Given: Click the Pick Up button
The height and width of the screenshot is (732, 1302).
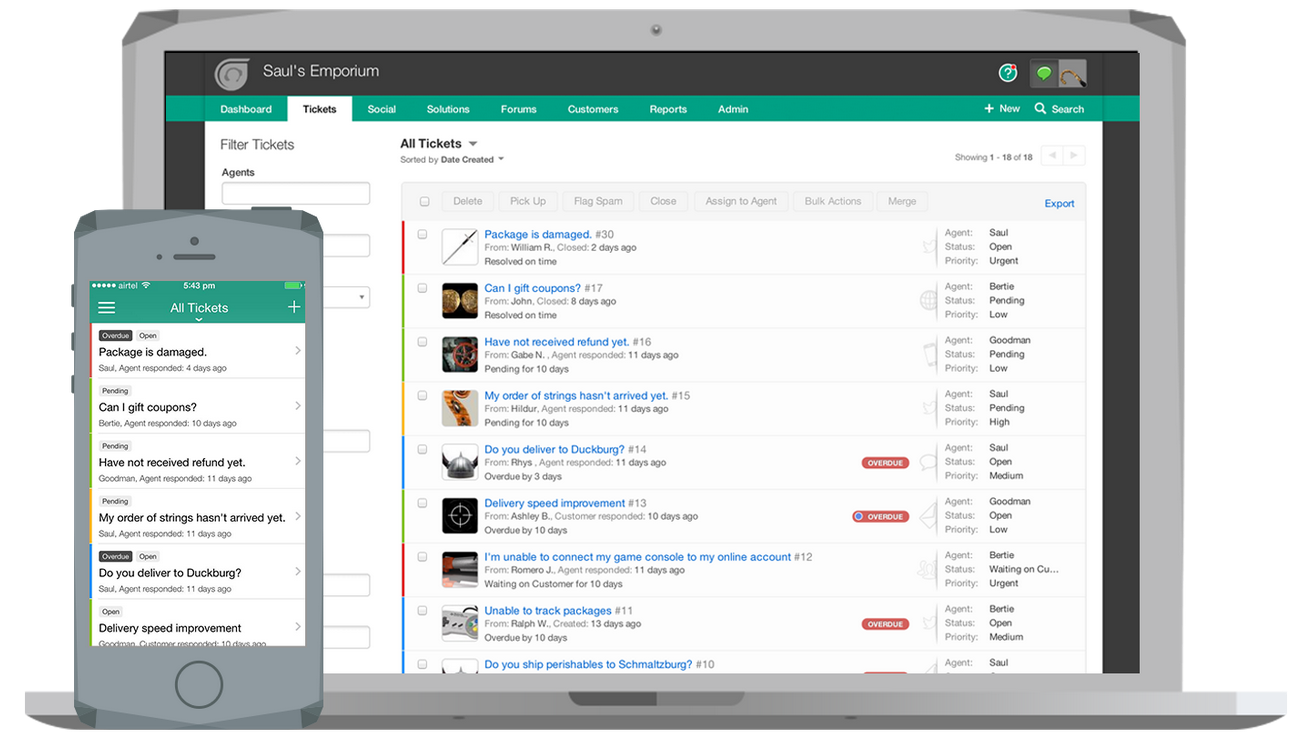Looking at the screenshot, I should pyautogui.click(x=528, y=201).
